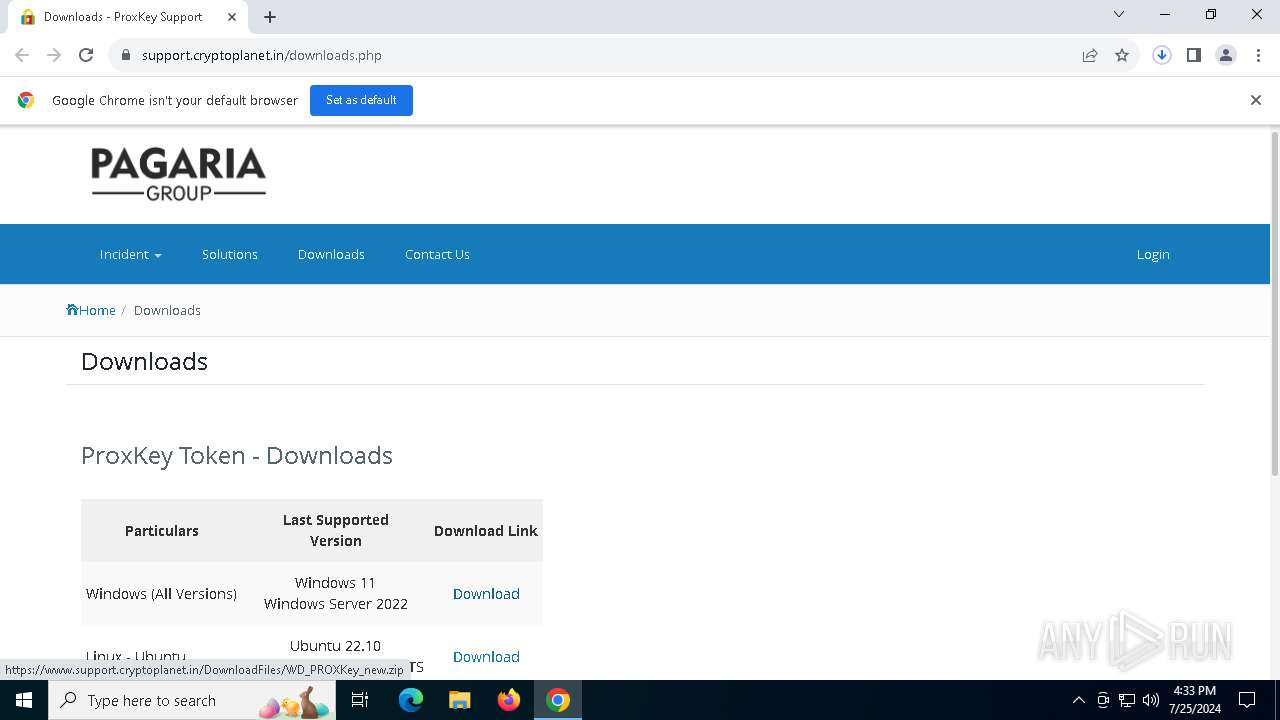The height and width of the screenshot is (720, 1280).
Task: Open the clock showing 4:33 PM
Action: point(1195,700)
